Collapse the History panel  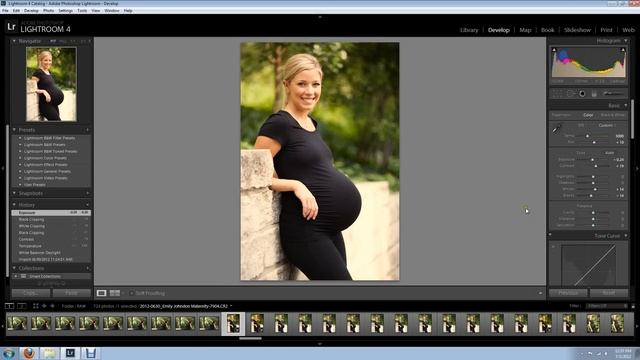(x=14, y=204)
